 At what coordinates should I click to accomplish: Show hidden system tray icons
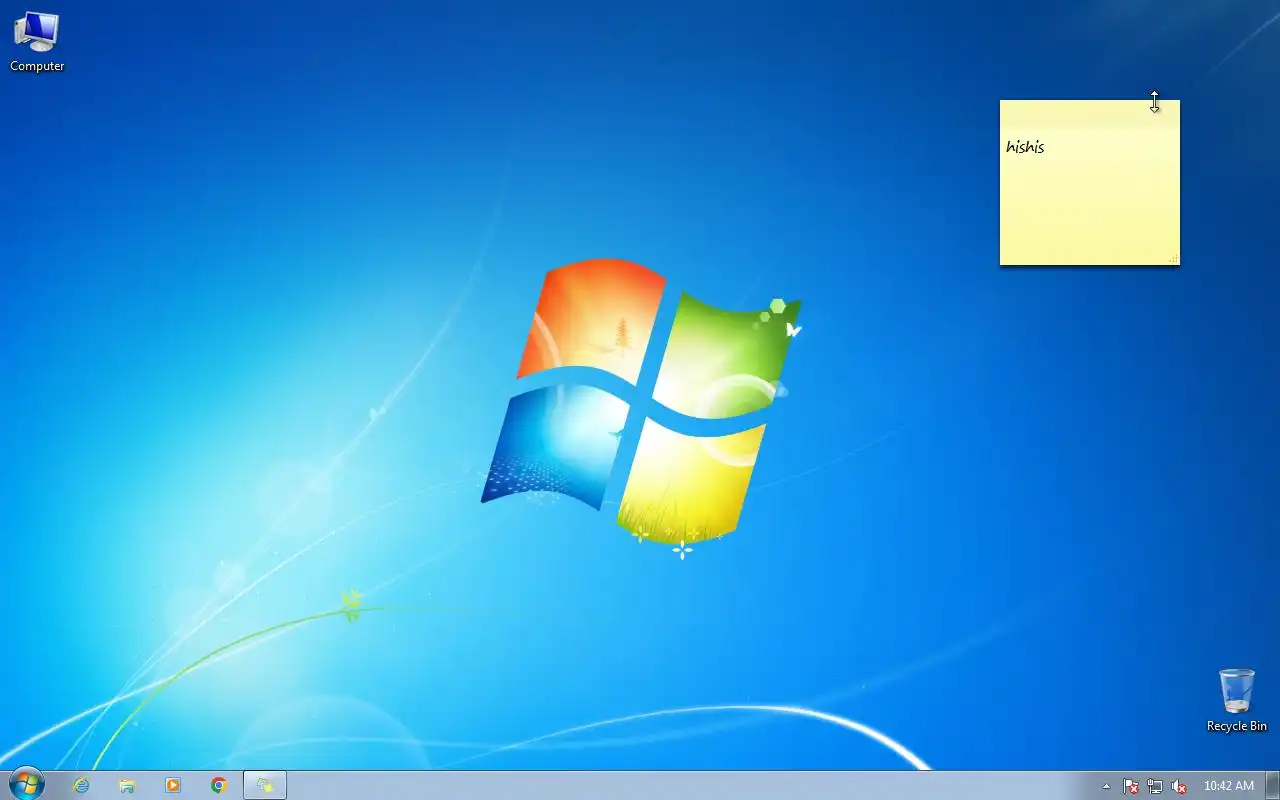coord(1106,786)
